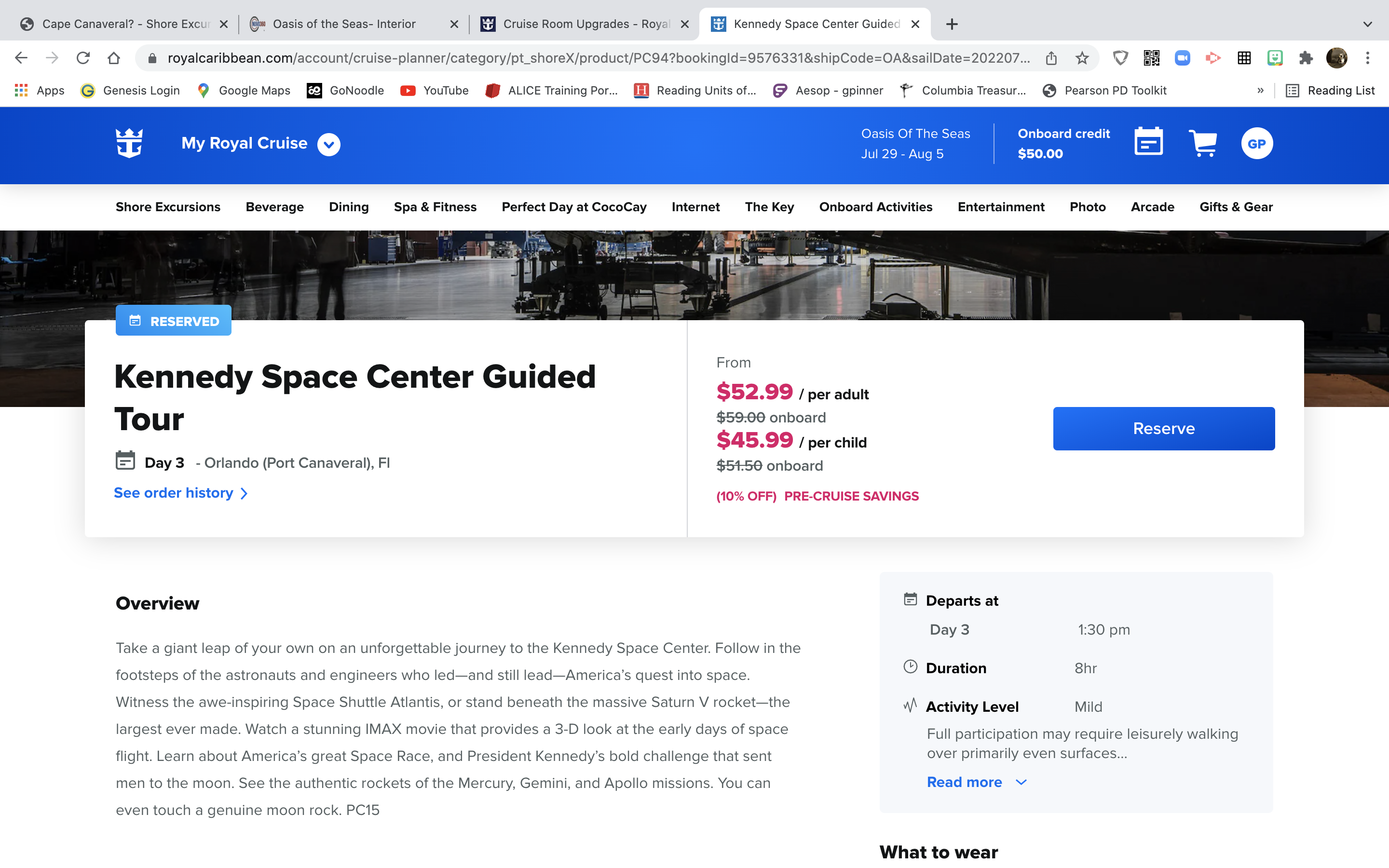Open Google Maps bookmark

pyautogui.click(x=244, y=91)
